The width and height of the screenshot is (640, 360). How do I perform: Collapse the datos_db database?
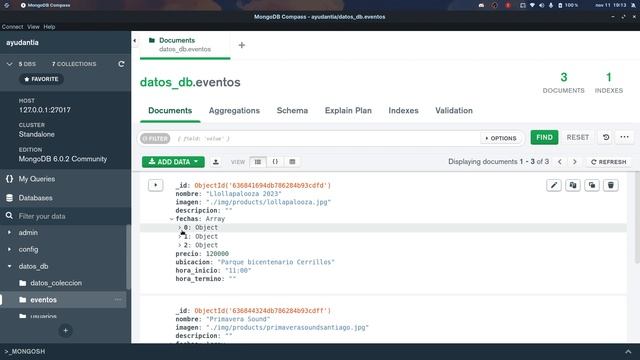[x=9, y=266]
